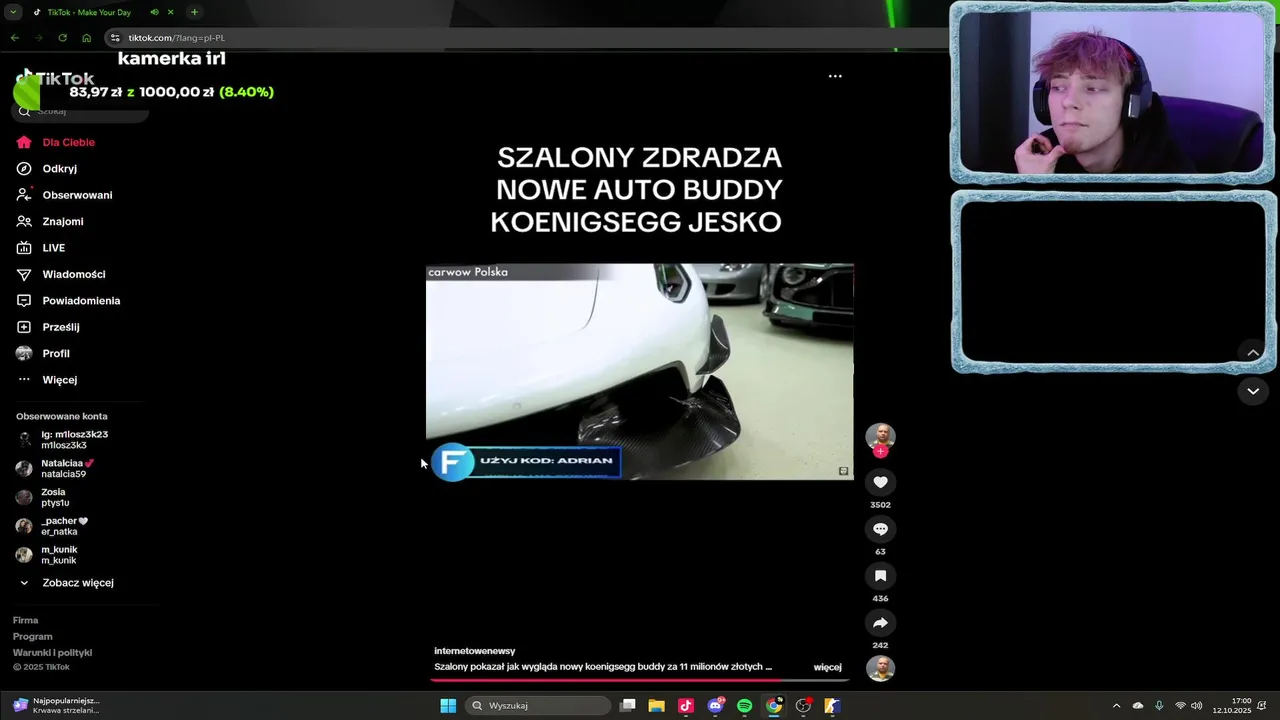
Task: Click the TikTok search field
Action: click(x=80, y=111)
